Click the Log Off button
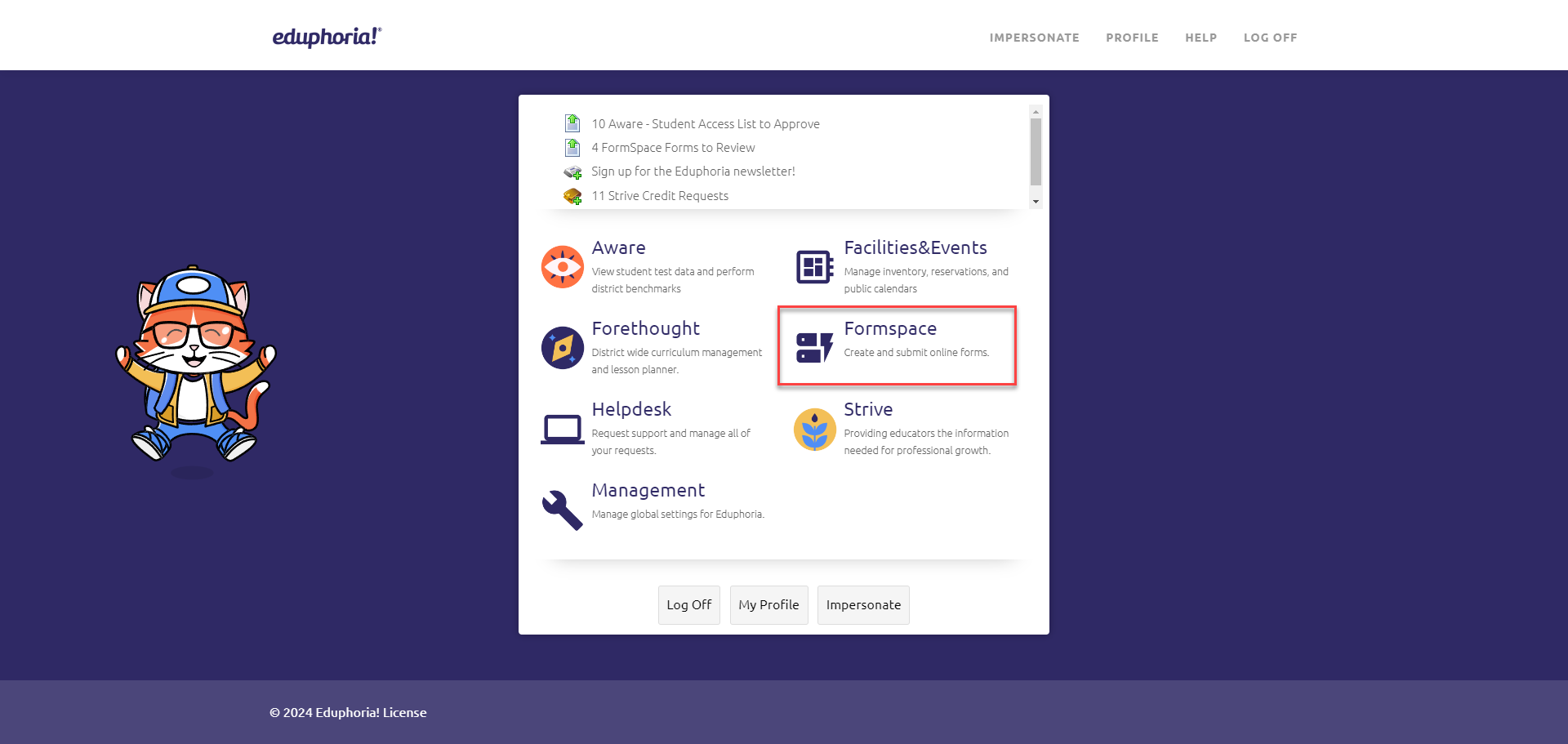The image size is (1568, 744). pyautogui.click(x=688, y=604)
